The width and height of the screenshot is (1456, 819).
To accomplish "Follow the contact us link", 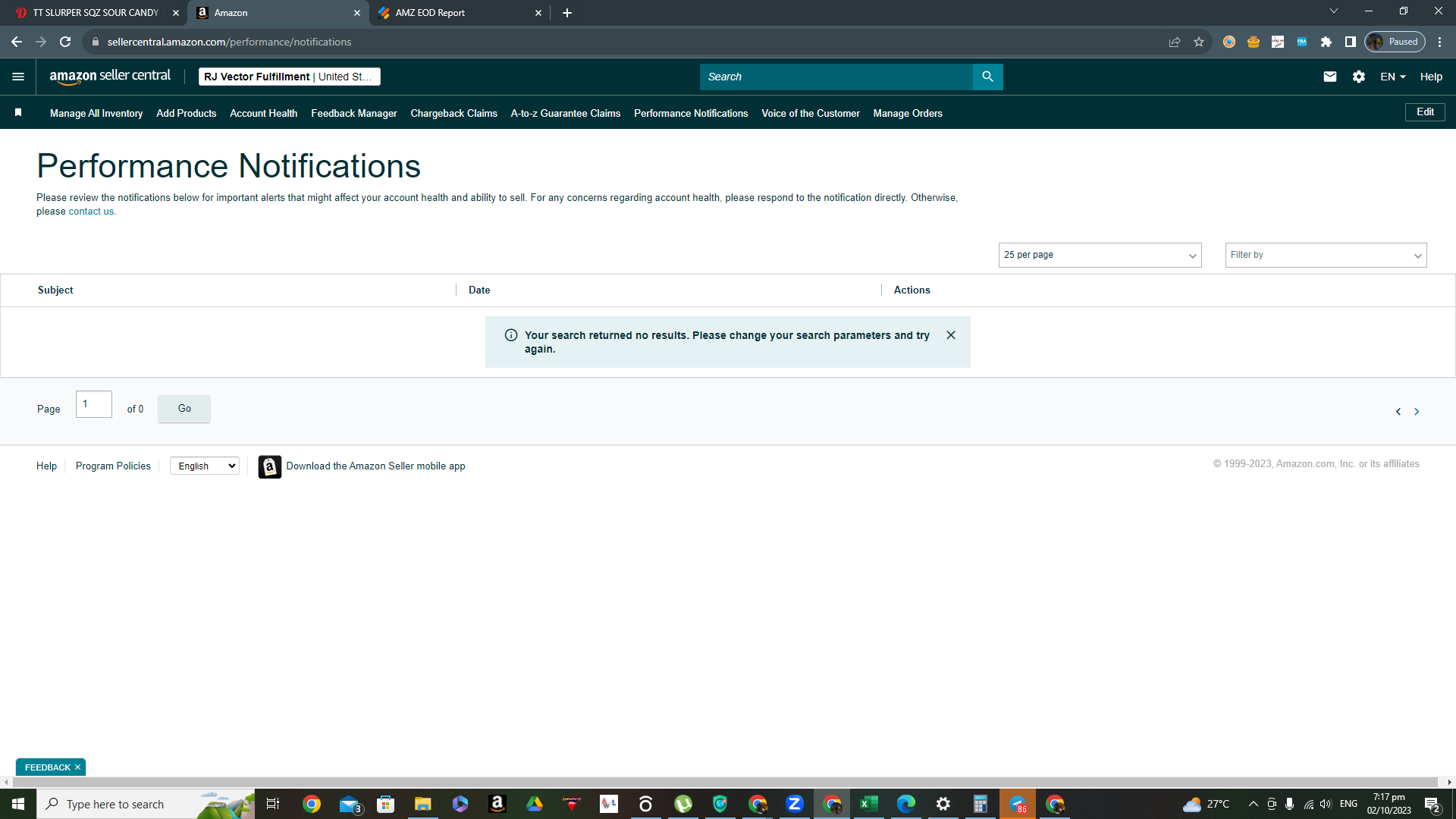I will pyautogui.click(x=91, y=212).
